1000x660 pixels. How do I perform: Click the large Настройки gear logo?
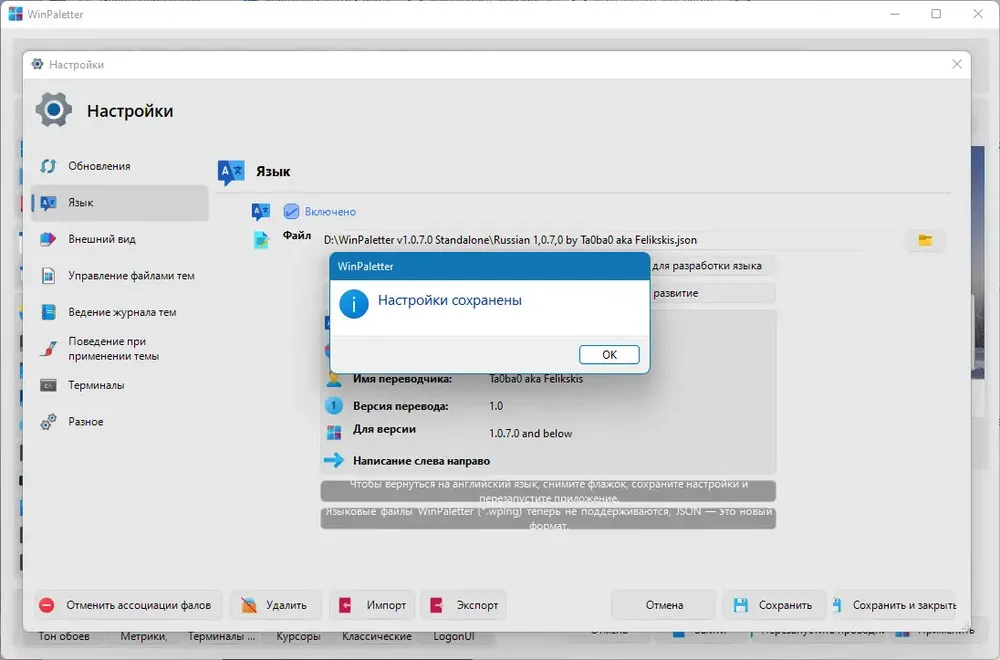[x=54, y=110]
